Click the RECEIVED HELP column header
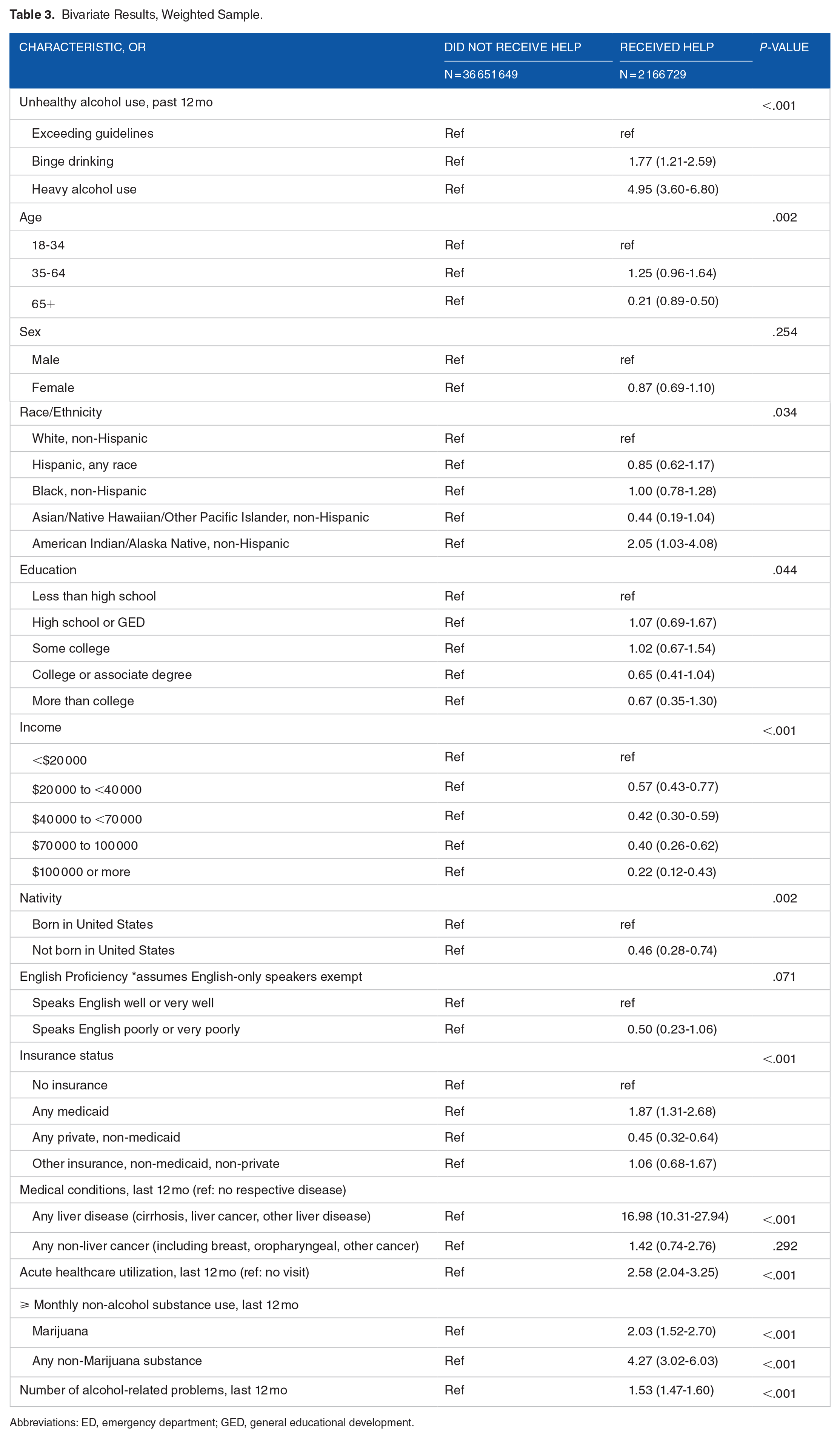This screenshot has height=1438, width=840. [x=666, y=48]
